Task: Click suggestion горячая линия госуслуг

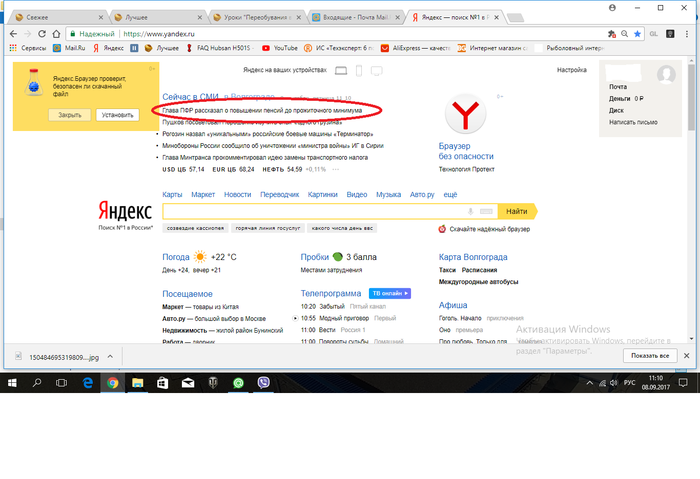Action: [x=268, y=228]
